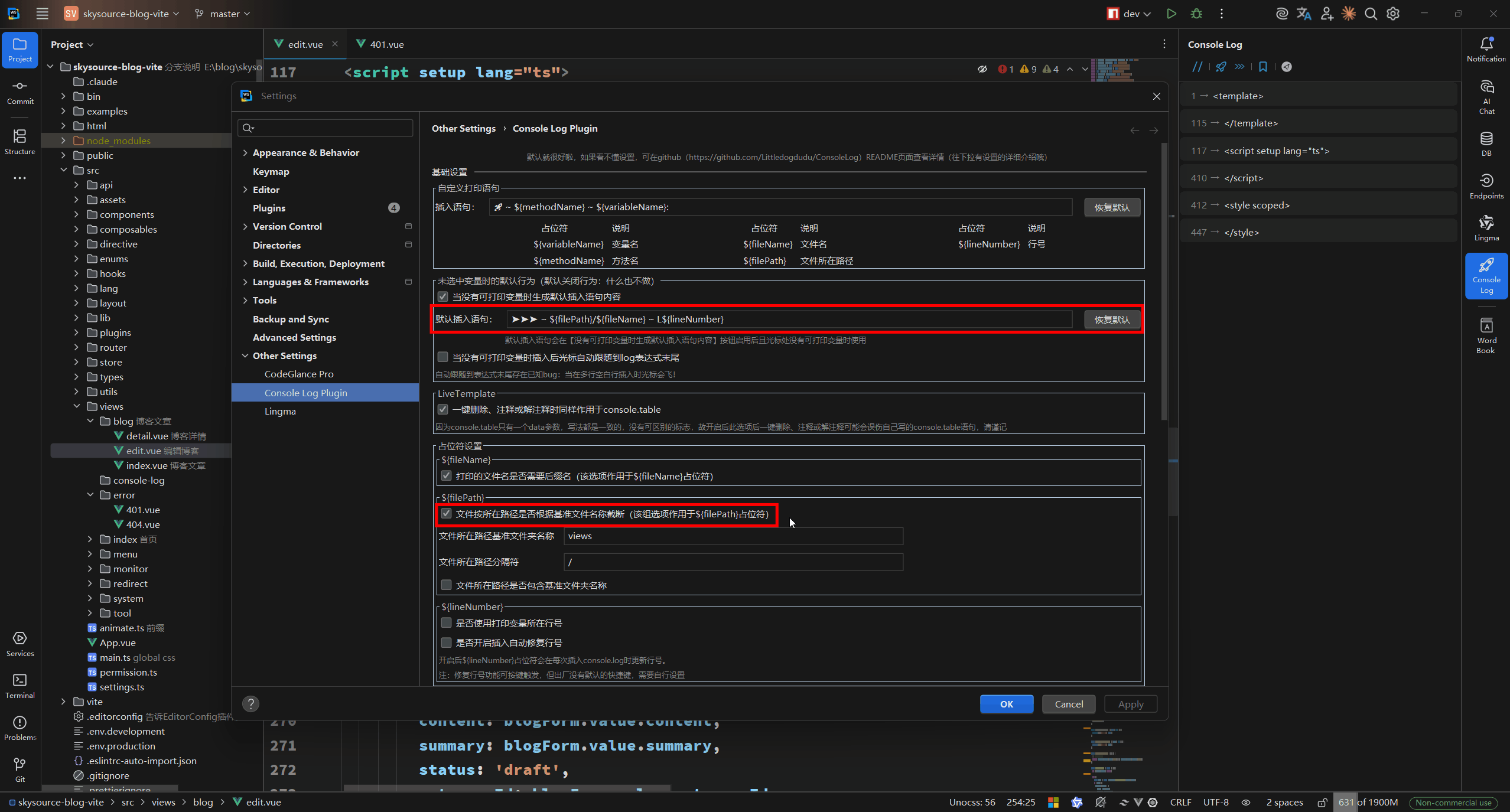
Task: Expand Languages & Frameworks group
Action: 245,282
